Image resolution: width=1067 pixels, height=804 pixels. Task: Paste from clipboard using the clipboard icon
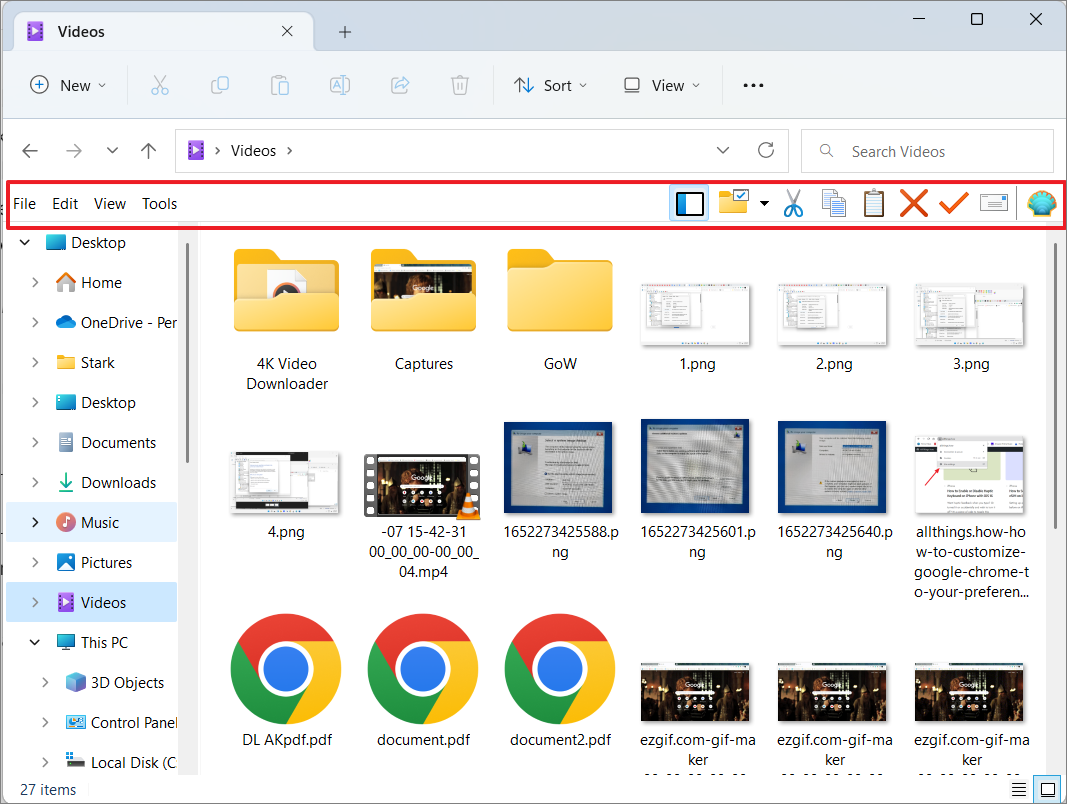tap(873, 203)
